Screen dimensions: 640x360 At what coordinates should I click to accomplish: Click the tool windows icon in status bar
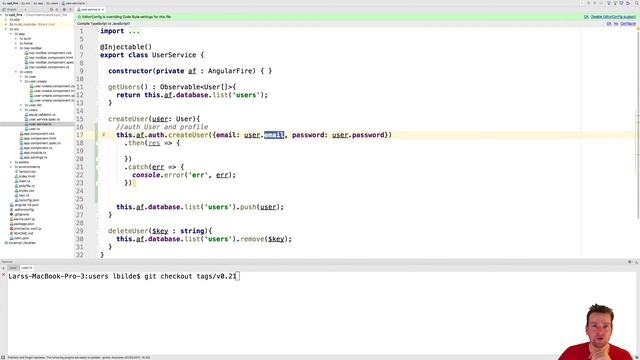tap(3, 358)
